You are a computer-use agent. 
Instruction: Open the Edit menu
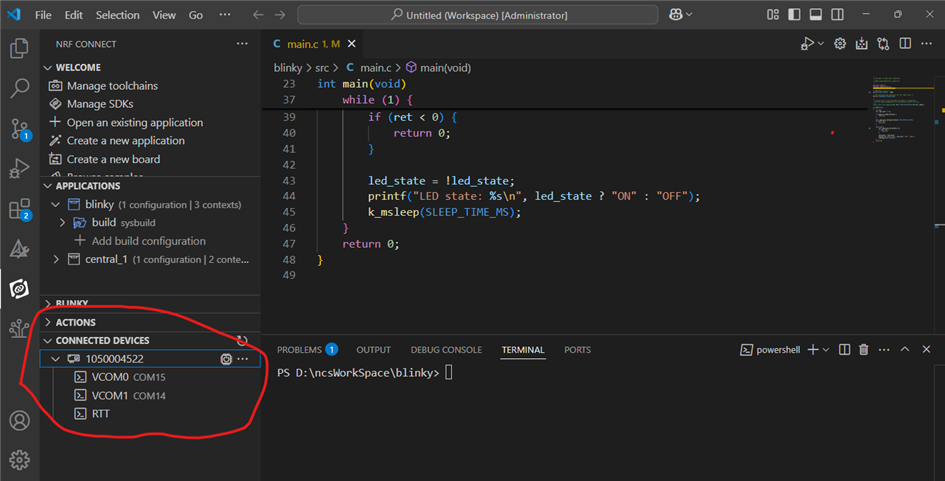[74, 14]
